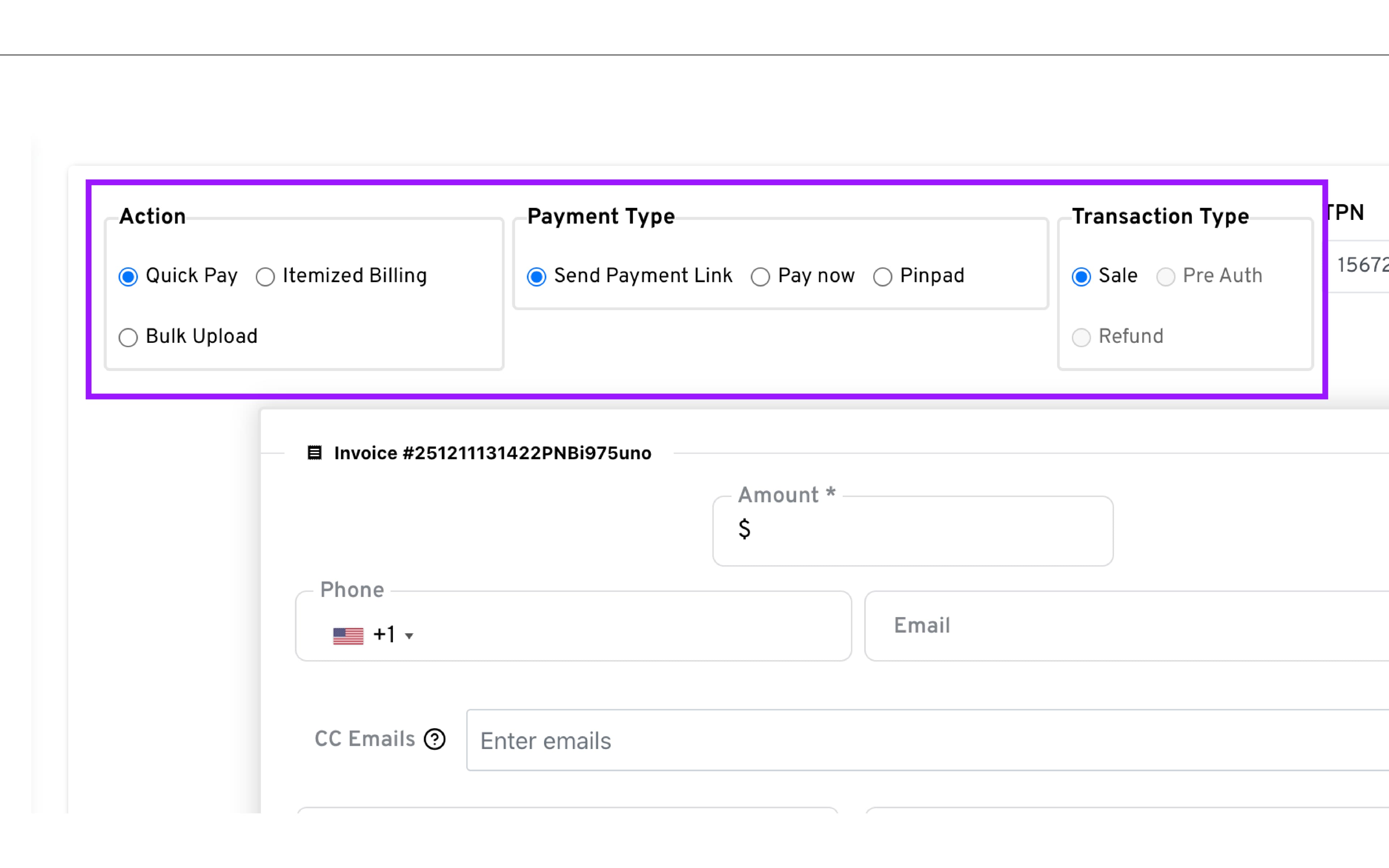Click the TPN number field
The height and width of the screenshot is (868, 1389).
coord(1363,266)
